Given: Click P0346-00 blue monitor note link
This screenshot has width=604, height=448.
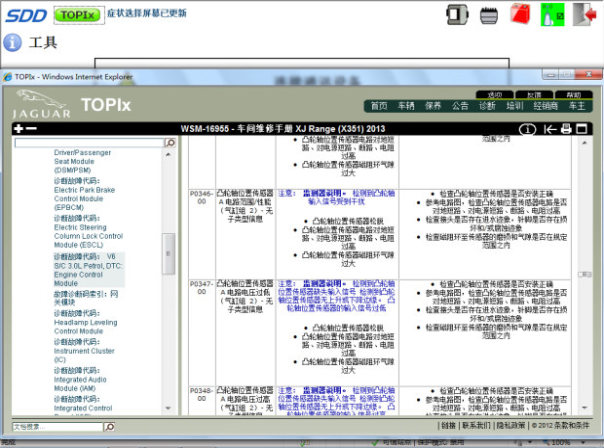Looking at the screenshot, I should [337, 197].
